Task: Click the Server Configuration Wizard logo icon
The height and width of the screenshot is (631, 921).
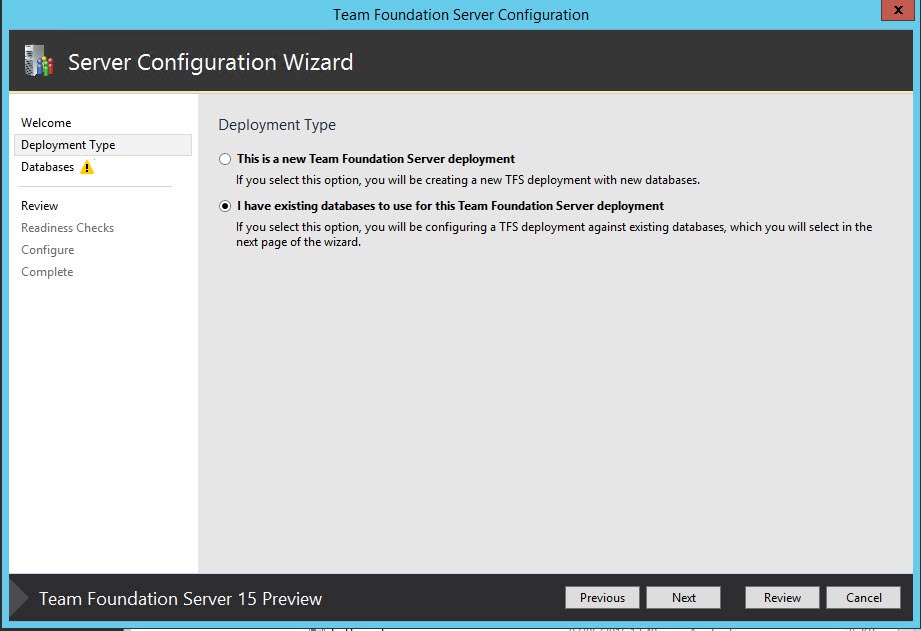Action: click(x=39, y=61)
